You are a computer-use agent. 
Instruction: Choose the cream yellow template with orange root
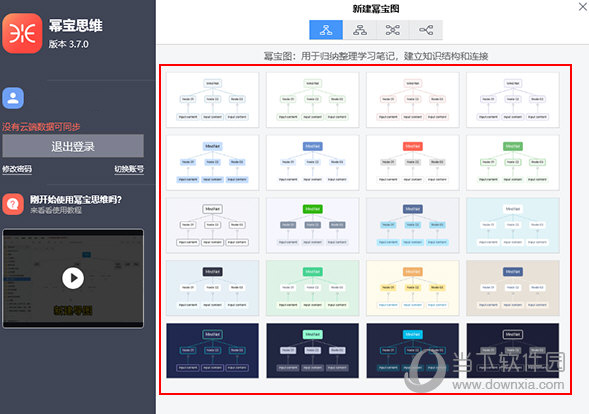[413, 288]
